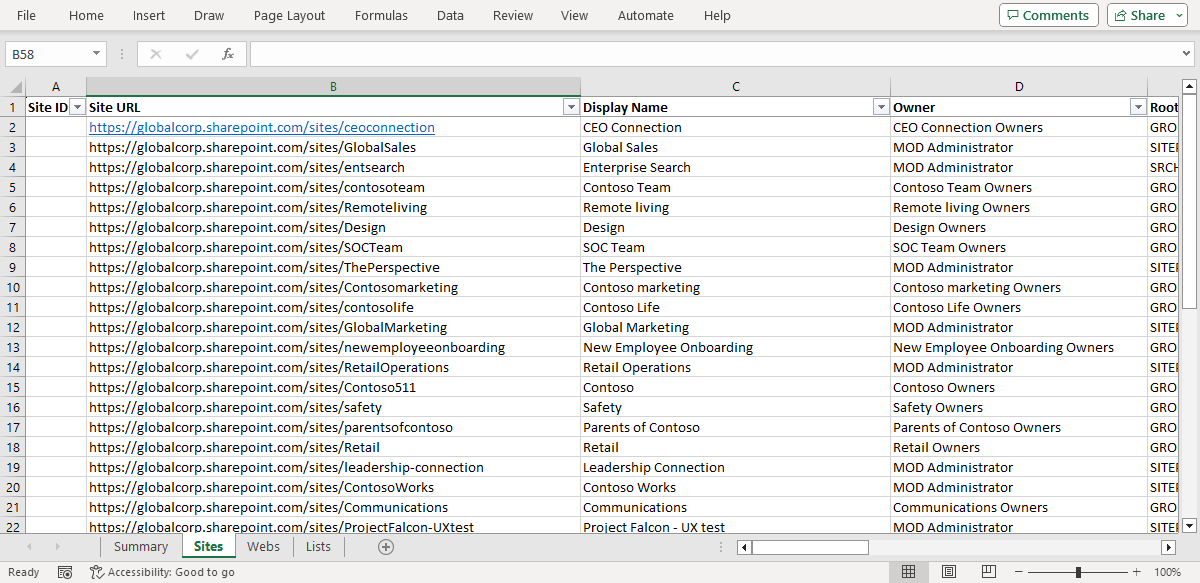Open the Home ribbon tab
Screen dimensions: 1200x583
point(86,15)
